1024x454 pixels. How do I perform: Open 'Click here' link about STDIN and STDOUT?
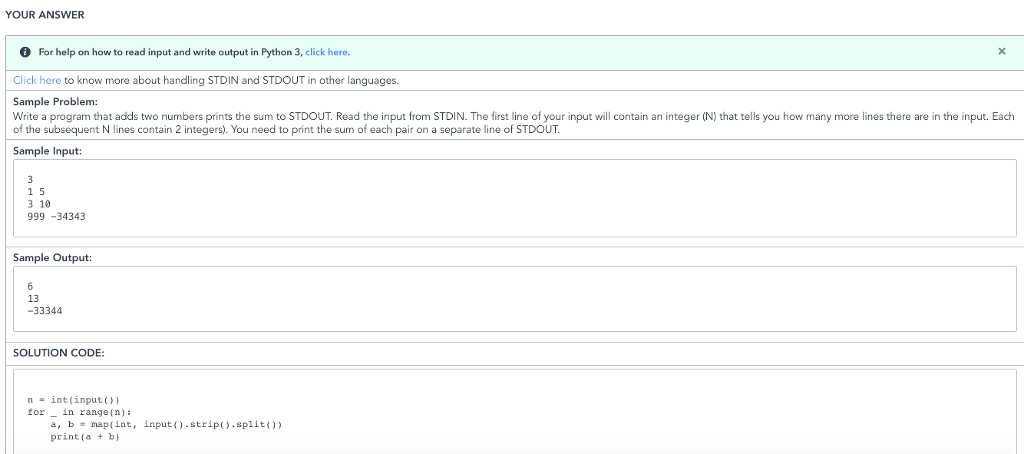(37, 80)
